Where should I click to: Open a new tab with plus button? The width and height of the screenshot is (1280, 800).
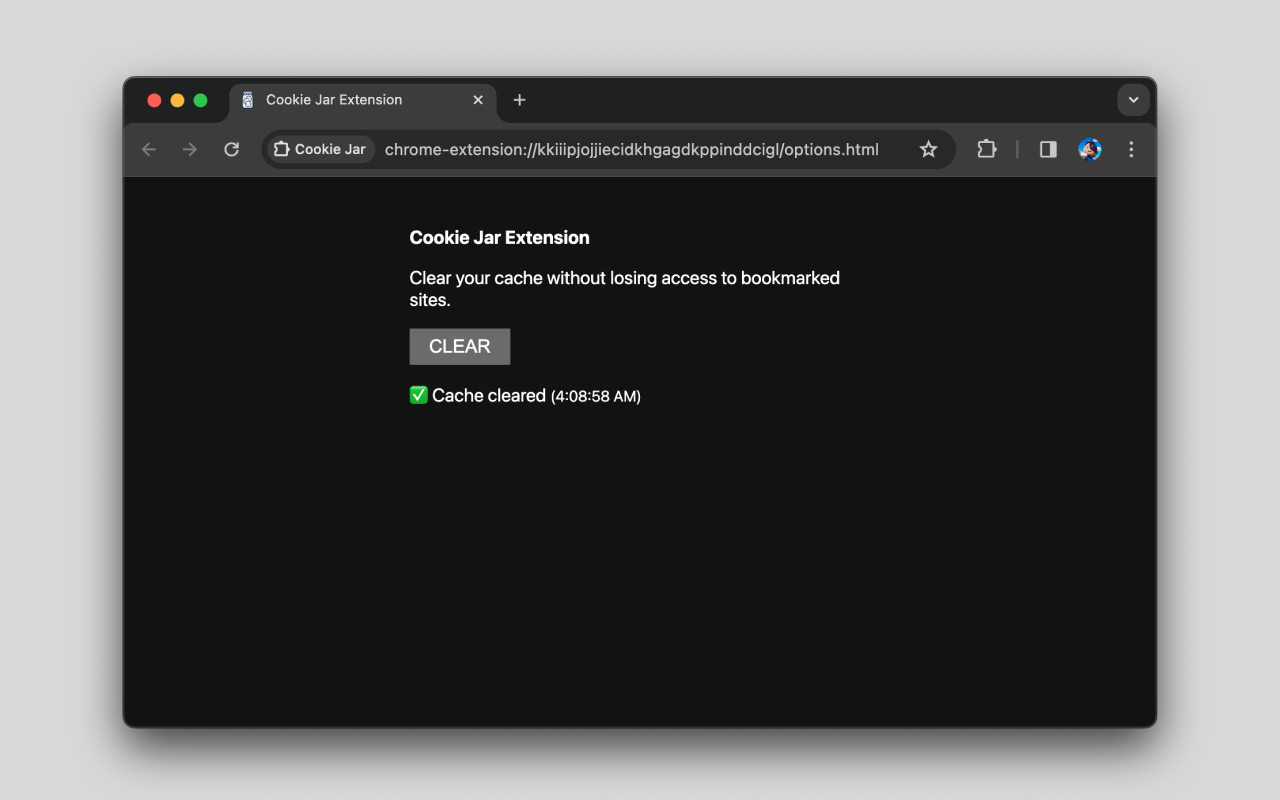[x=519, y=100]
